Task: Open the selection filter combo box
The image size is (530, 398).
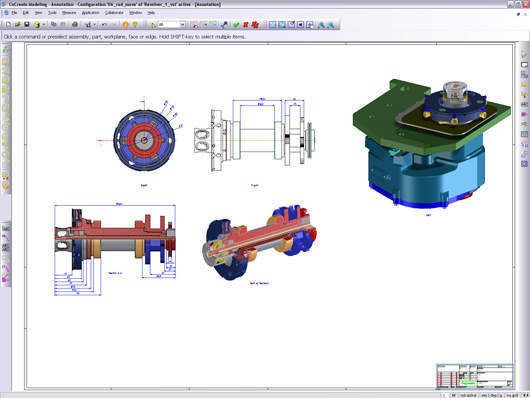Action: (x=172, y=25)
